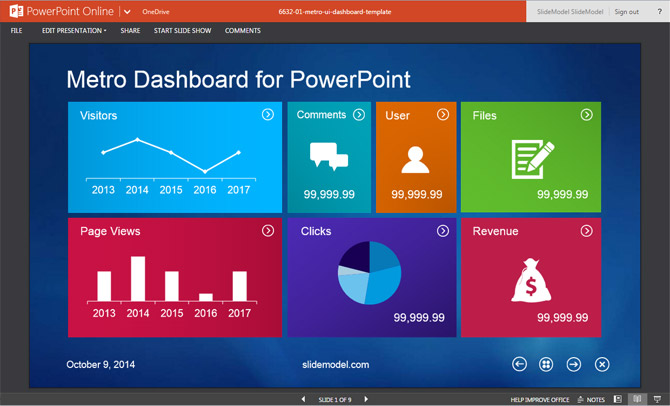Select the person silhouette User icon

click(x=415, y=159)
